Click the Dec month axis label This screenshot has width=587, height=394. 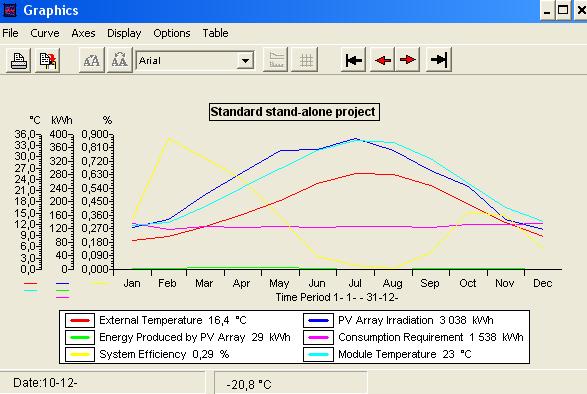click(x=542, y=283)
